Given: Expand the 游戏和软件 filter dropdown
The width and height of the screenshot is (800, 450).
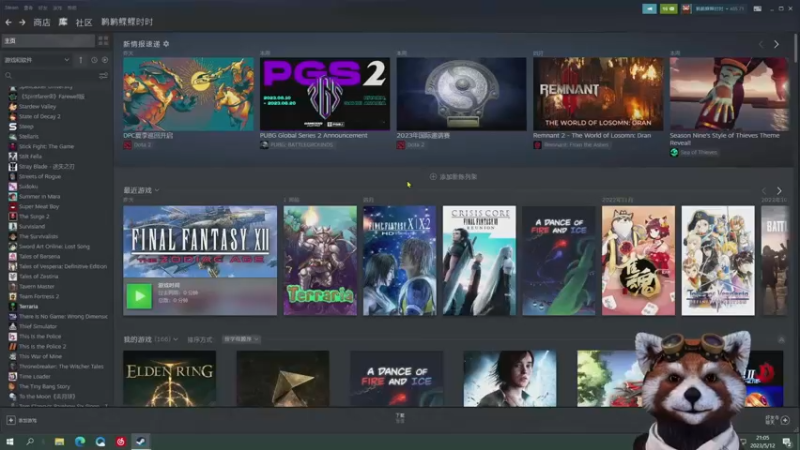Looking at the screenshot, I should (x=36, y=60).
